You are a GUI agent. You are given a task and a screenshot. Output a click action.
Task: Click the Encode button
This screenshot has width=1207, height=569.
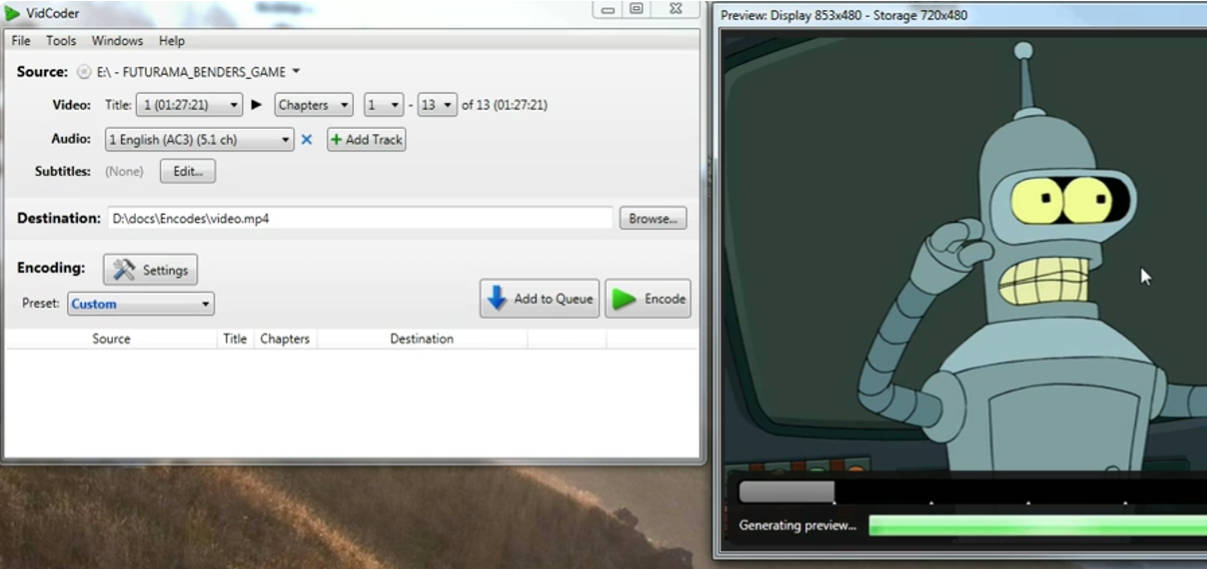[x=648, y=299]
